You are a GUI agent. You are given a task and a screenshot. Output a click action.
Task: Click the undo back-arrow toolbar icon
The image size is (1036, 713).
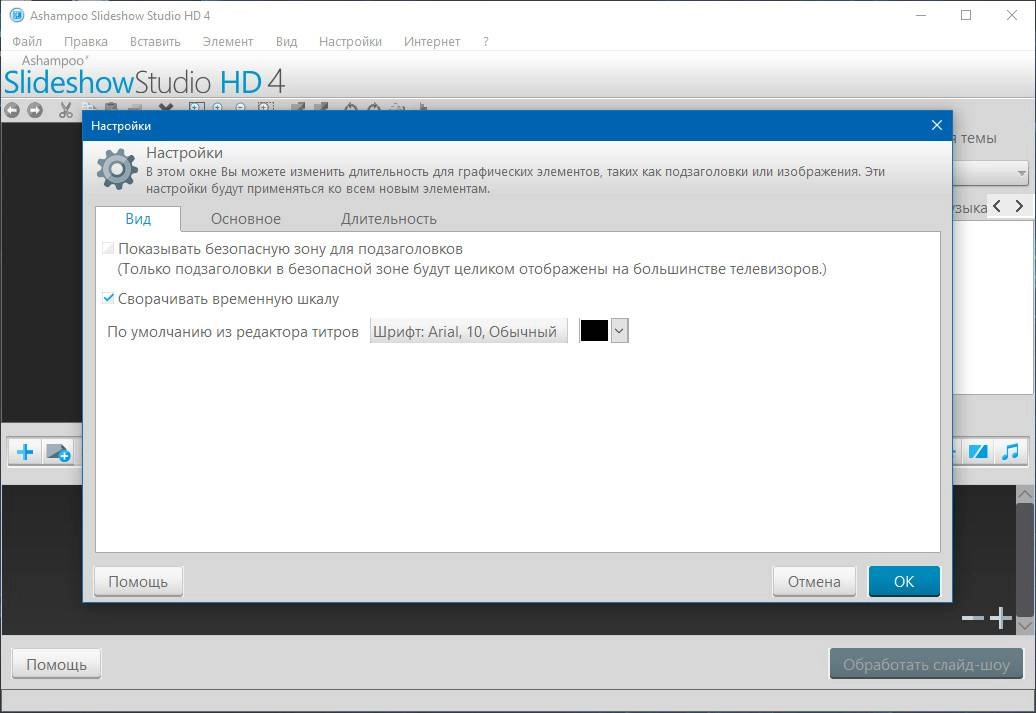[12, 110]
